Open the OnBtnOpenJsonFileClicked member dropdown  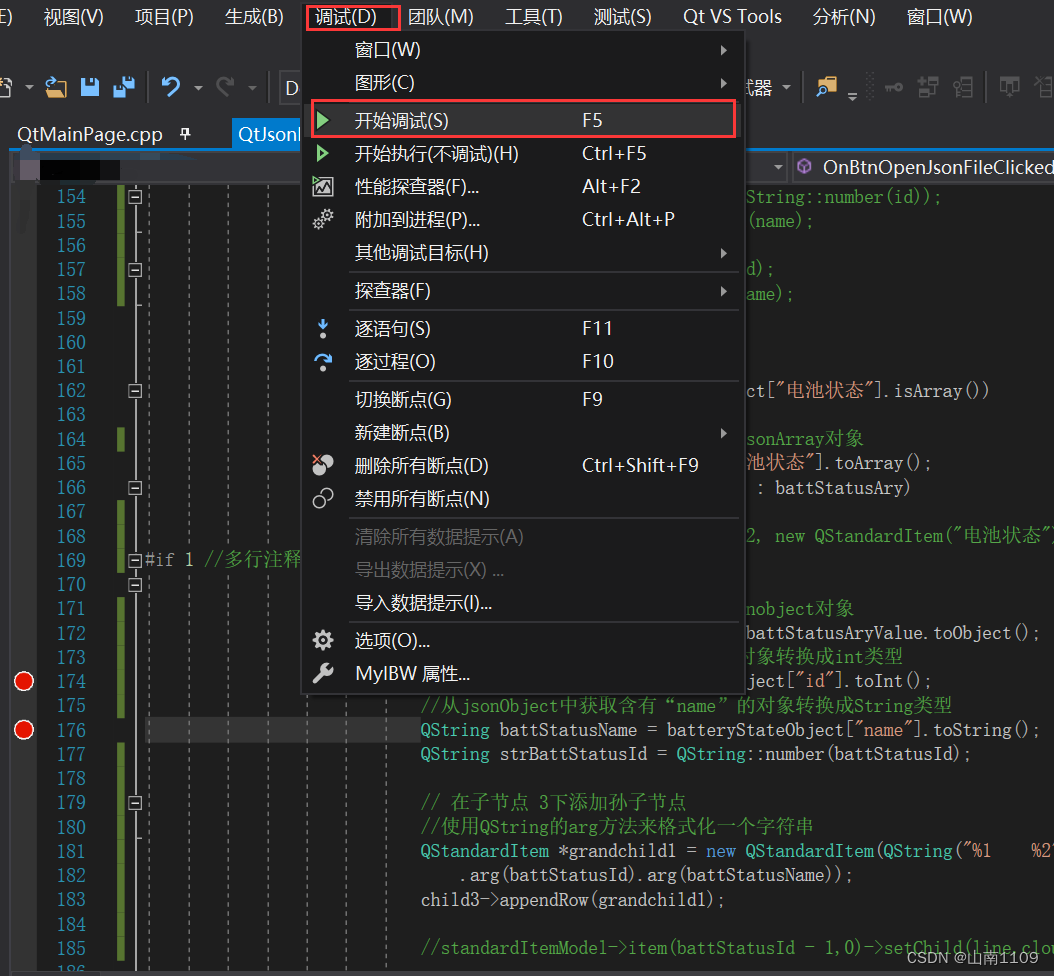pyautogui.click(x=924, y=167)
